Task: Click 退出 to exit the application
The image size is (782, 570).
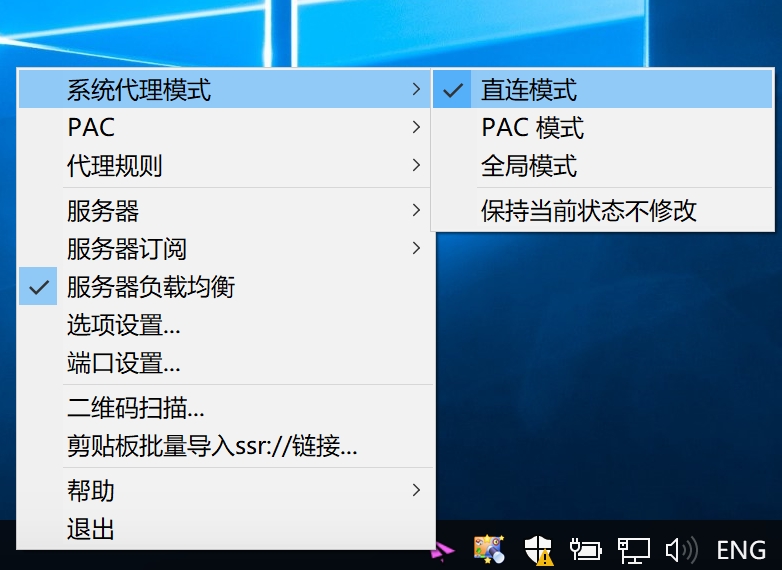Action: (x=90, y=529)
